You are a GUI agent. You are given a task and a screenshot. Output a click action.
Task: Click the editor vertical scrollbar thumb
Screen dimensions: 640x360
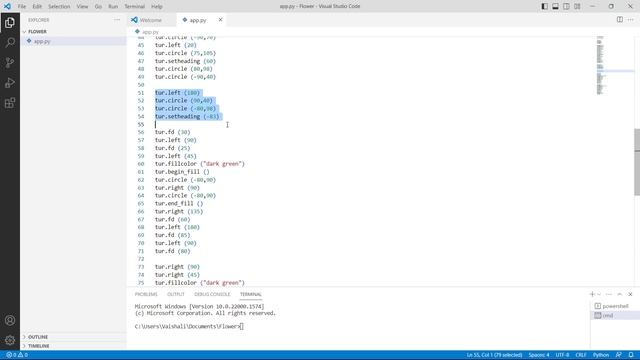coord(637,161)
